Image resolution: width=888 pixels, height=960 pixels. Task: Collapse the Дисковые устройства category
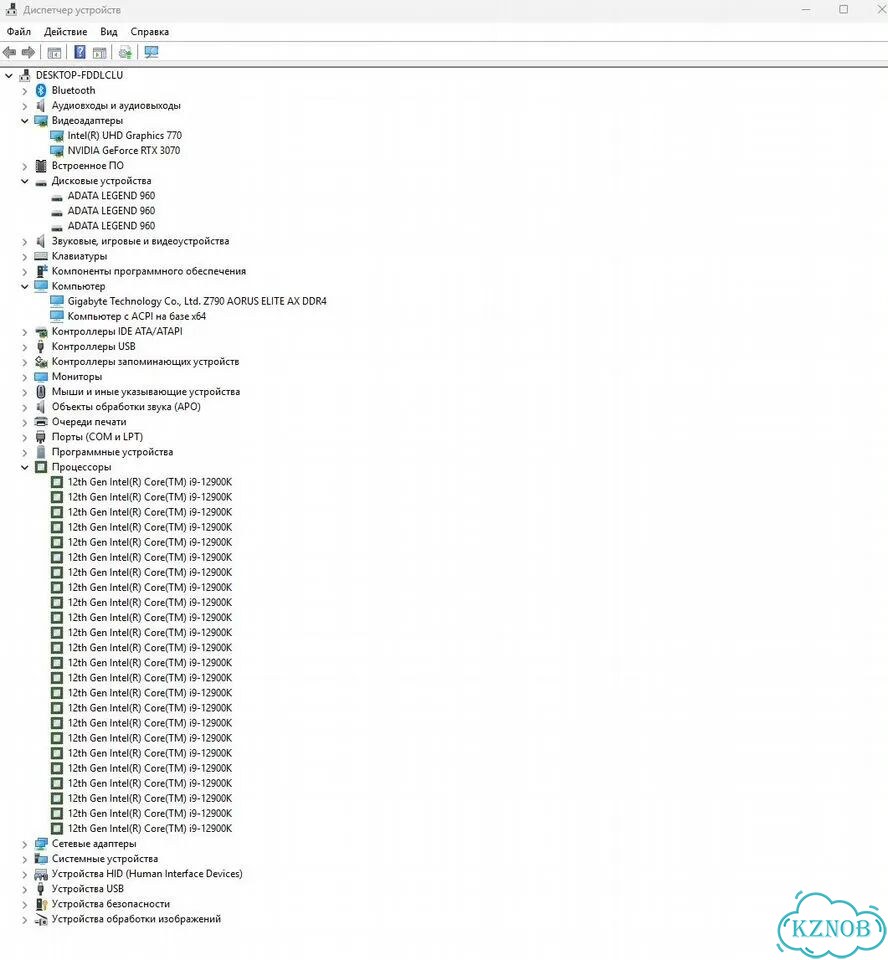[x=24, y=181]
